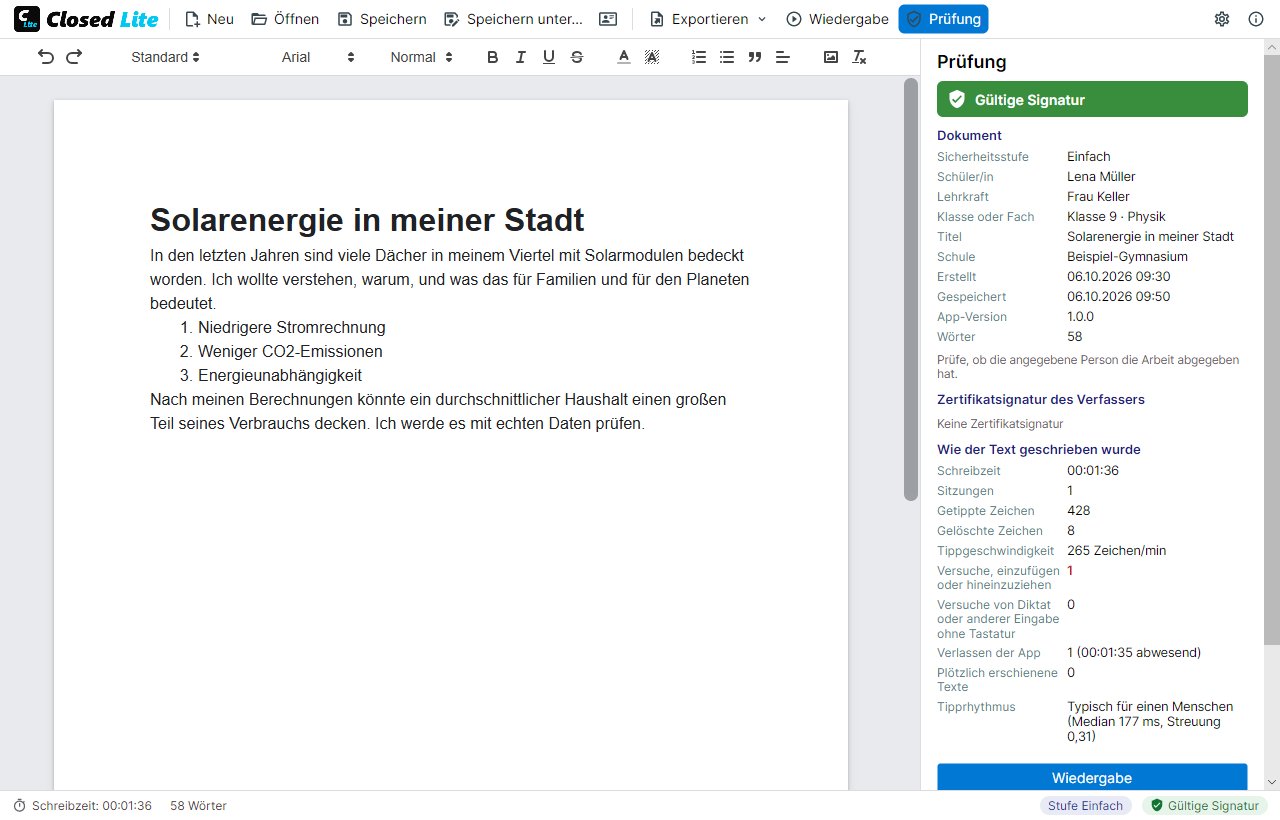Screen dimensions: 1280x820
Task: Click the green Gültige Signatur banner
Action: click(1092, 99)
